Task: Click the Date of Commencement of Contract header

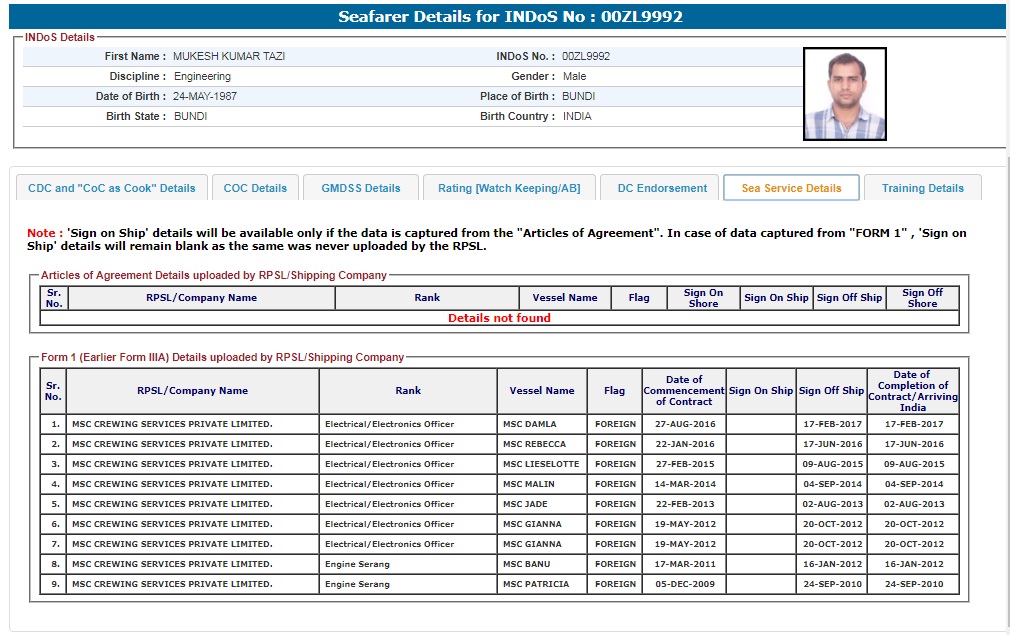Action: [683, 391]
